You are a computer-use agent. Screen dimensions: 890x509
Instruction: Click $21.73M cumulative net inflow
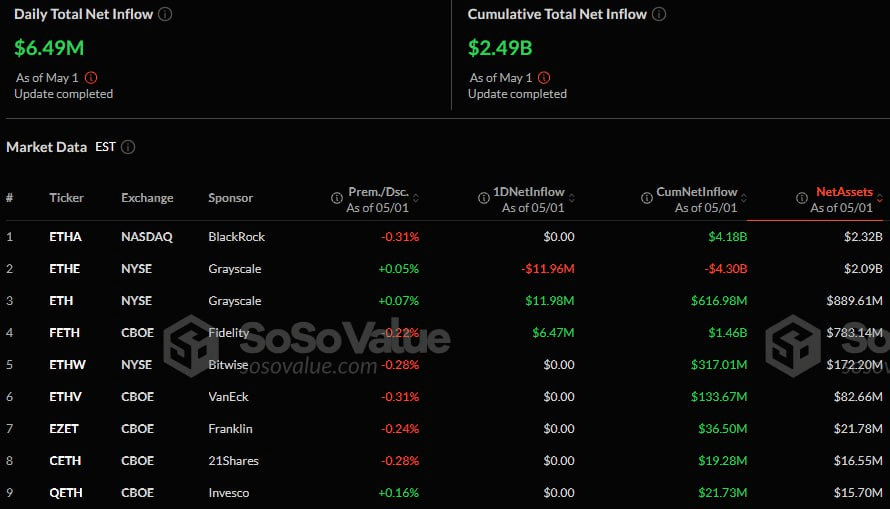point(723,493)
